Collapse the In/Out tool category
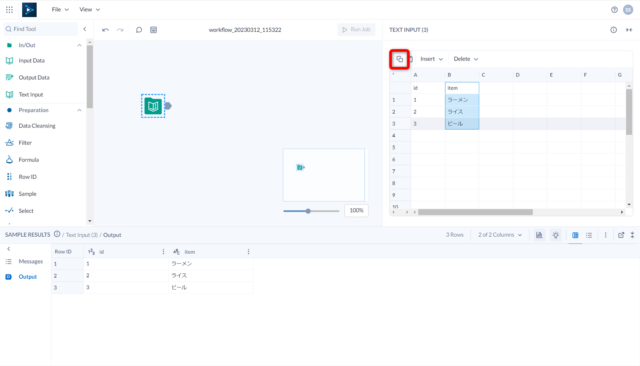Viewport: 640px width, 366px height. point(79,45)
